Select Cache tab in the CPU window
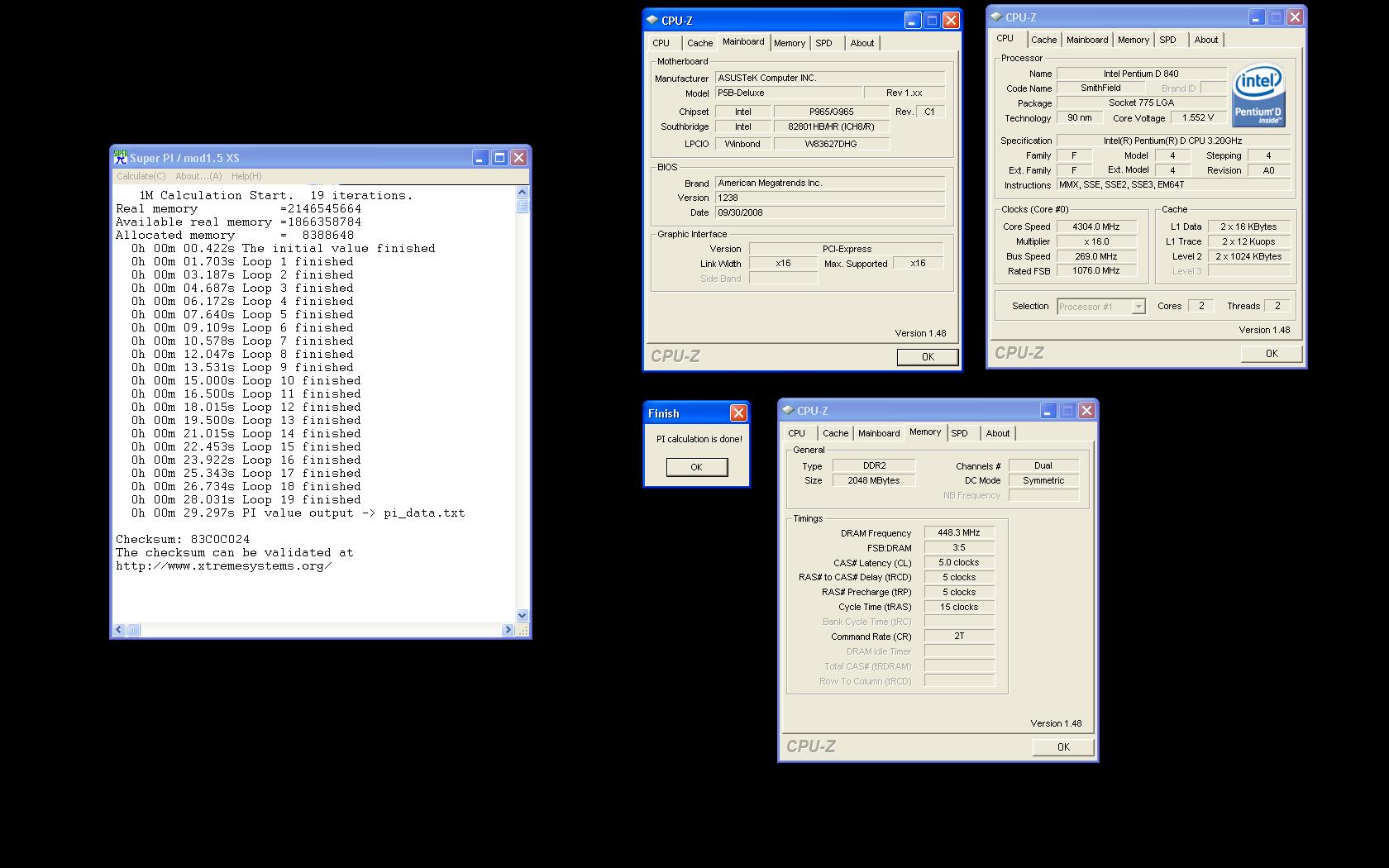 point(1043,40)
